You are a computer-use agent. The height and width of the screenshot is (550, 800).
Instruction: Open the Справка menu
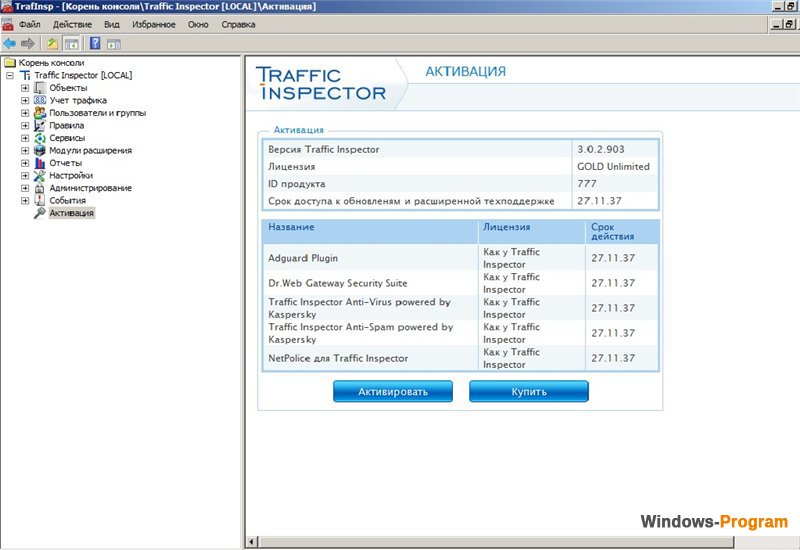(x=238, y=24)
